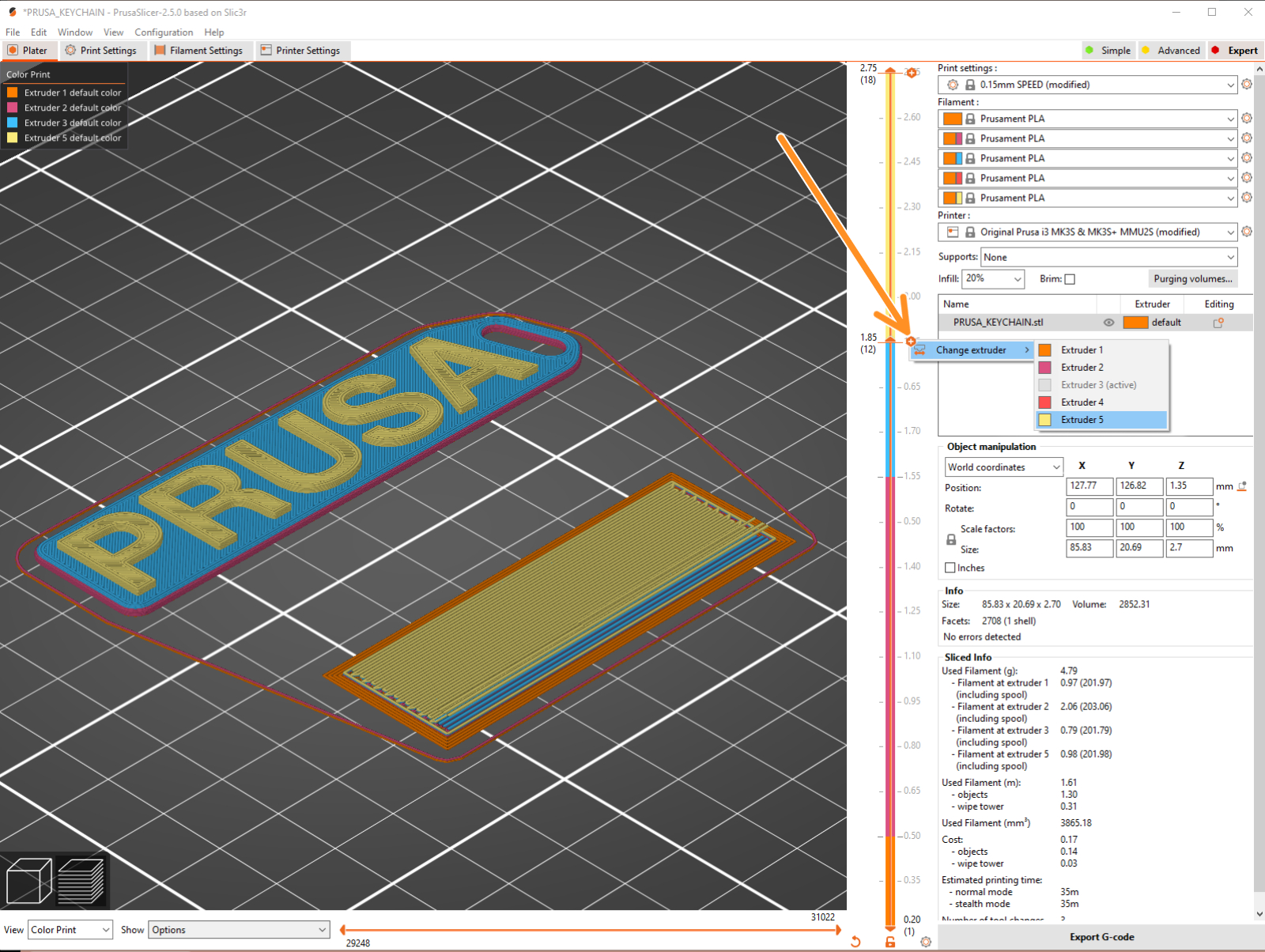
Task: Click orange extruder color swatch for PRUSA_KEYCHAIN.stl
Action: (x=1136, y=323)
